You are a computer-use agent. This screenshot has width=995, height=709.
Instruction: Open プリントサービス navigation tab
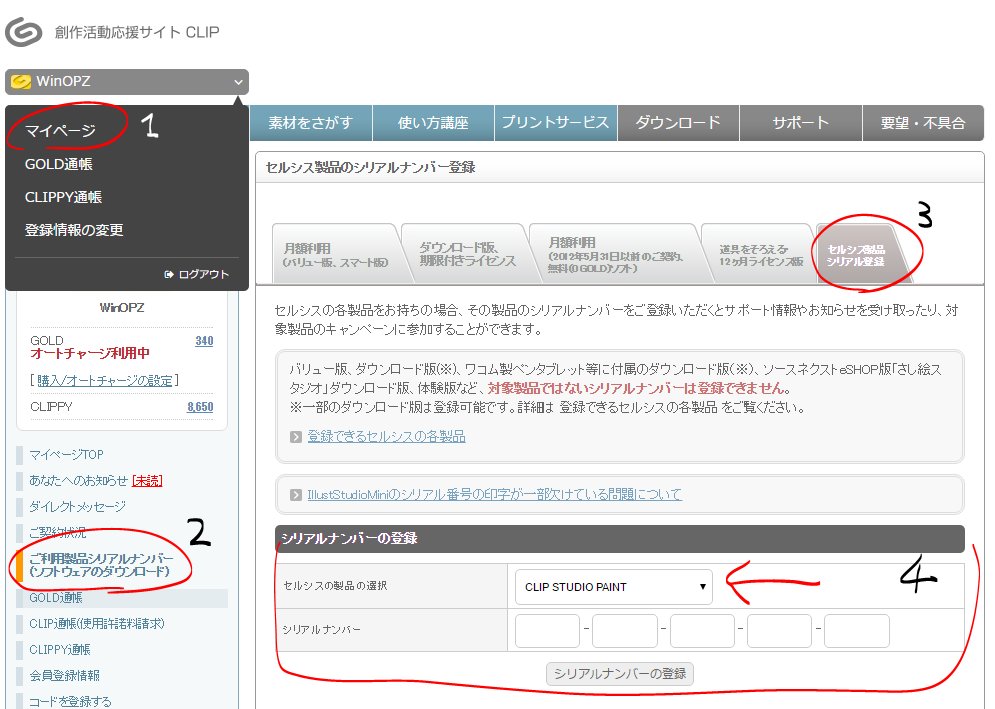(x=555, y=123)
